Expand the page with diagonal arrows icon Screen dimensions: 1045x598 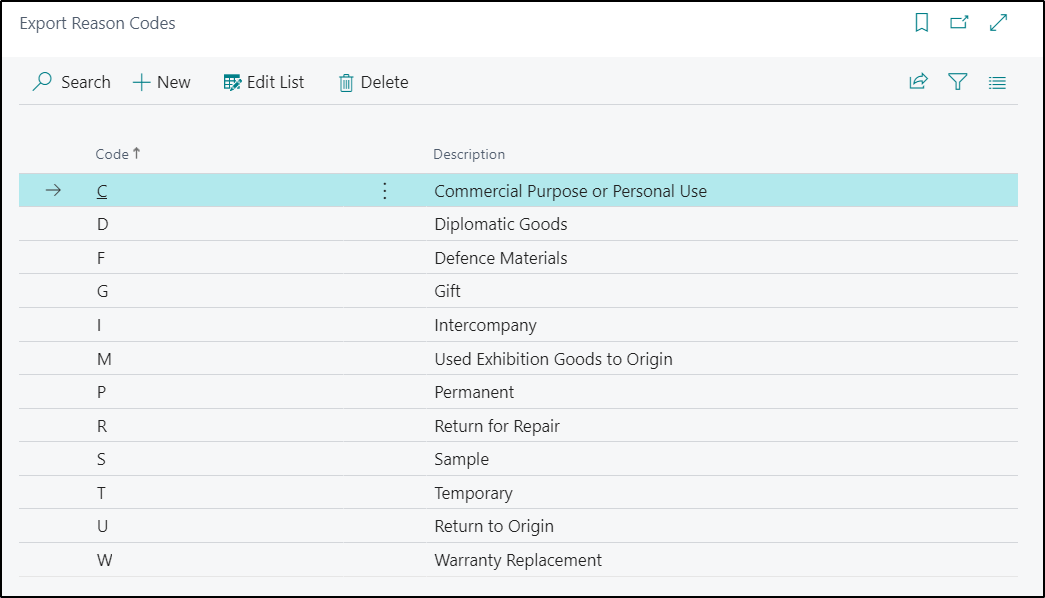point(998,23)
